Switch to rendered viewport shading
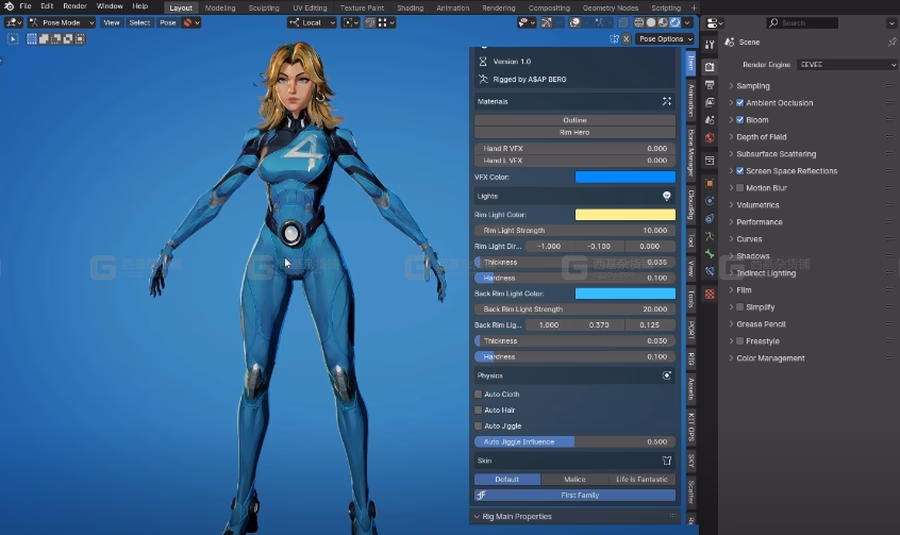900x535 pixels. (x=675, y=23)
